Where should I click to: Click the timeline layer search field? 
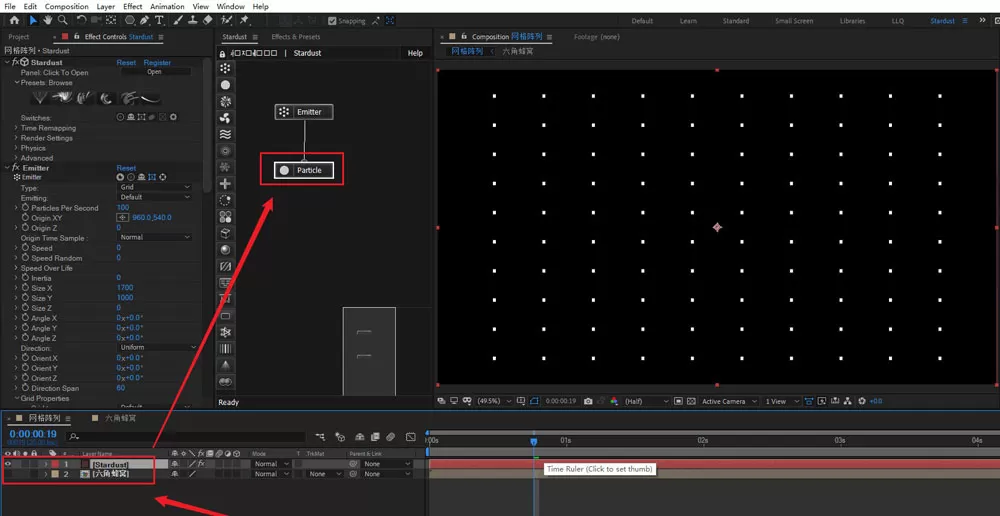(x=188, y=437)
